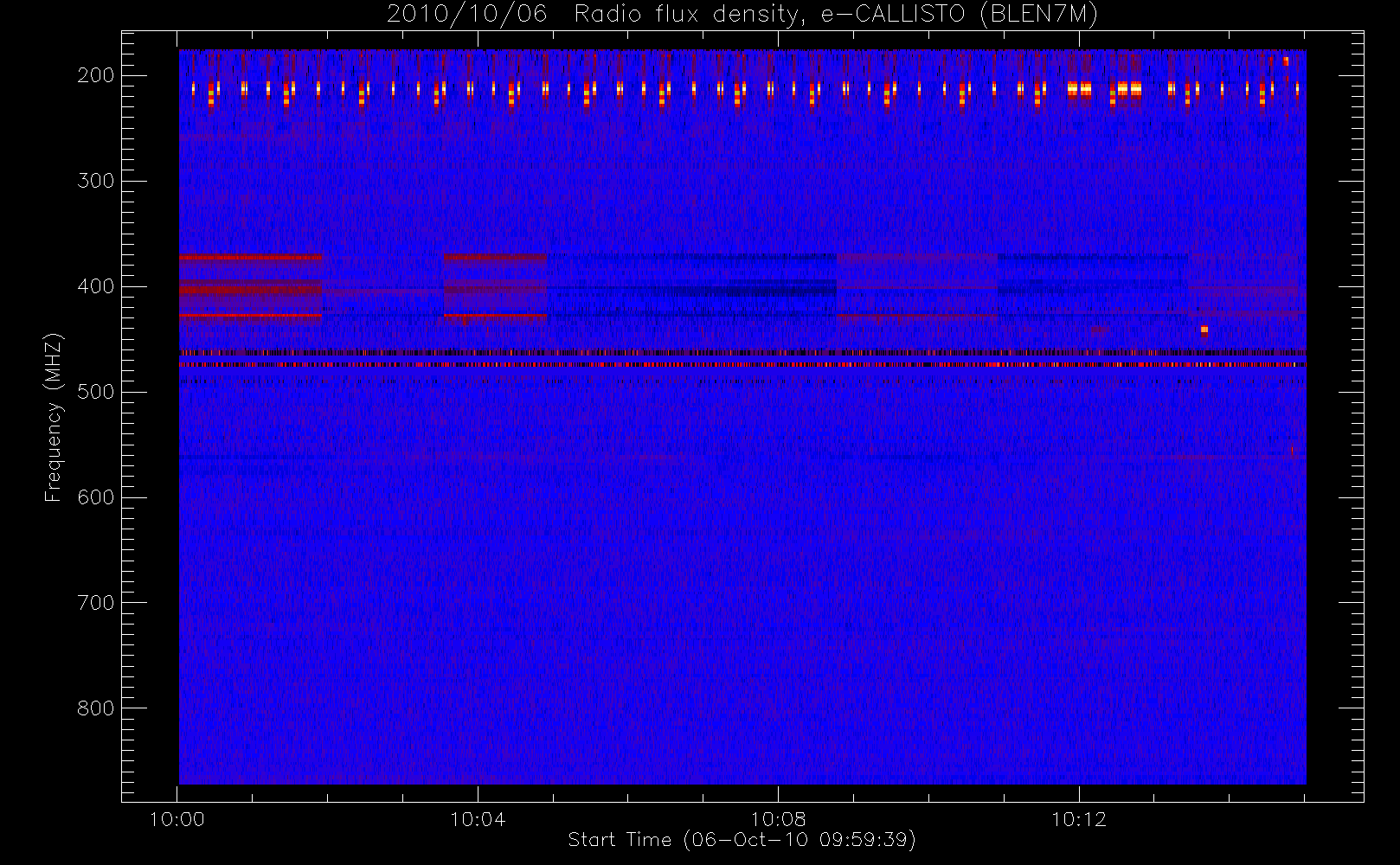The image size is (1400, 865).
Task: Click the 400 frequency tick label
Action: 96,286
